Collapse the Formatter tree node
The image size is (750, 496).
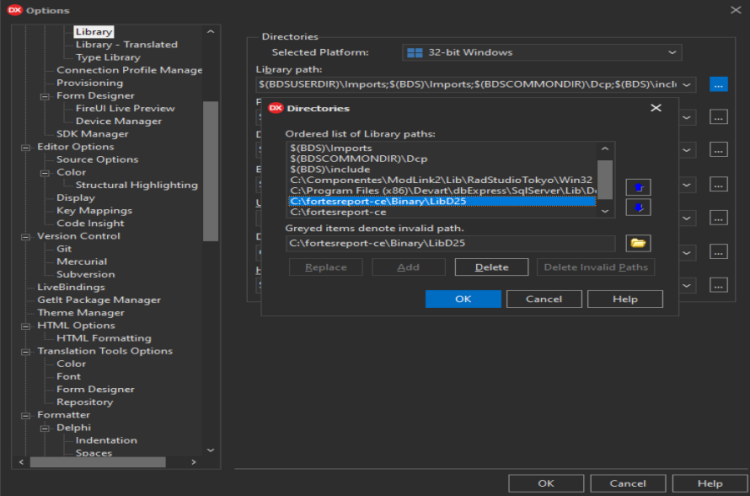pos(25,416)
